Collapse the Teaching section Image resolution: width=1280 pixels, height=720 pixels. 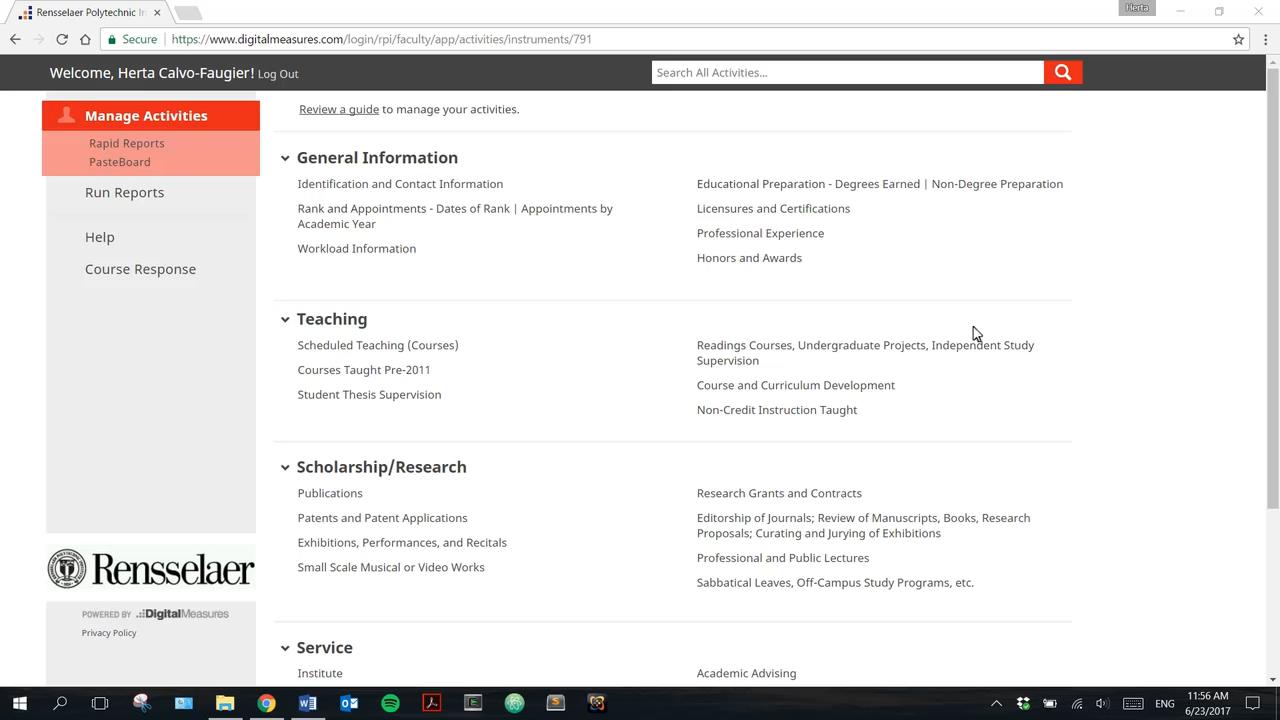coord(285,319)
